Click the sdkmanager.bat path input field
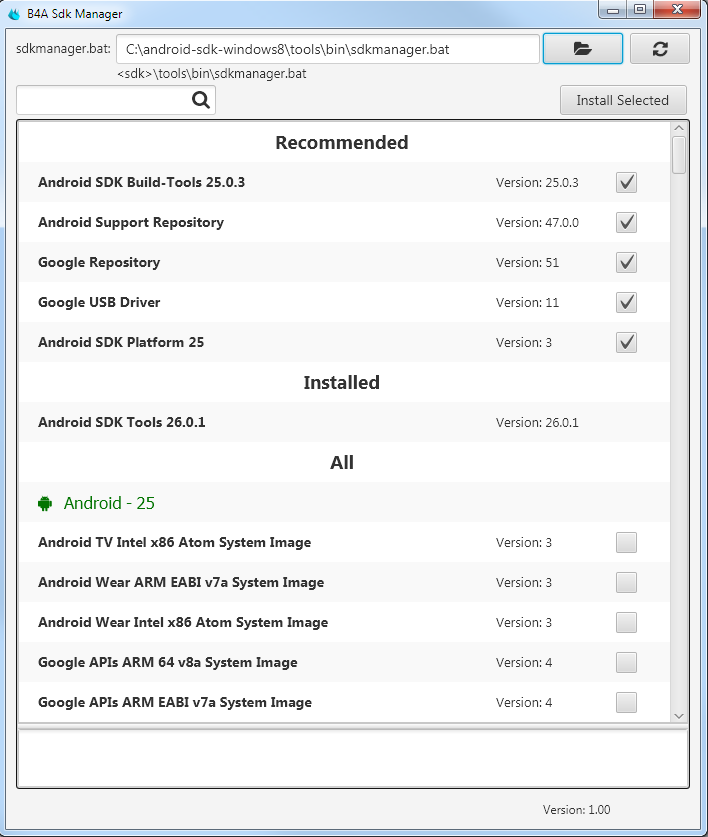 click(328, 49)
